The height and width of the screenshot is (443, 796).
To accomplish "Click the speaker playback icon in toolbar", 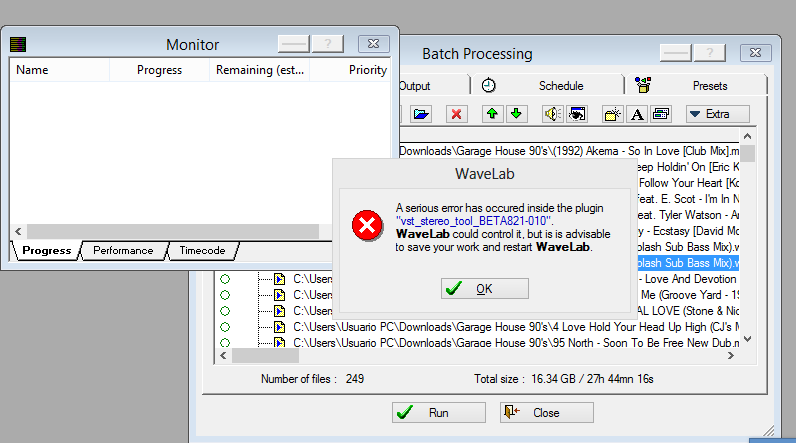I will point(552,114).
